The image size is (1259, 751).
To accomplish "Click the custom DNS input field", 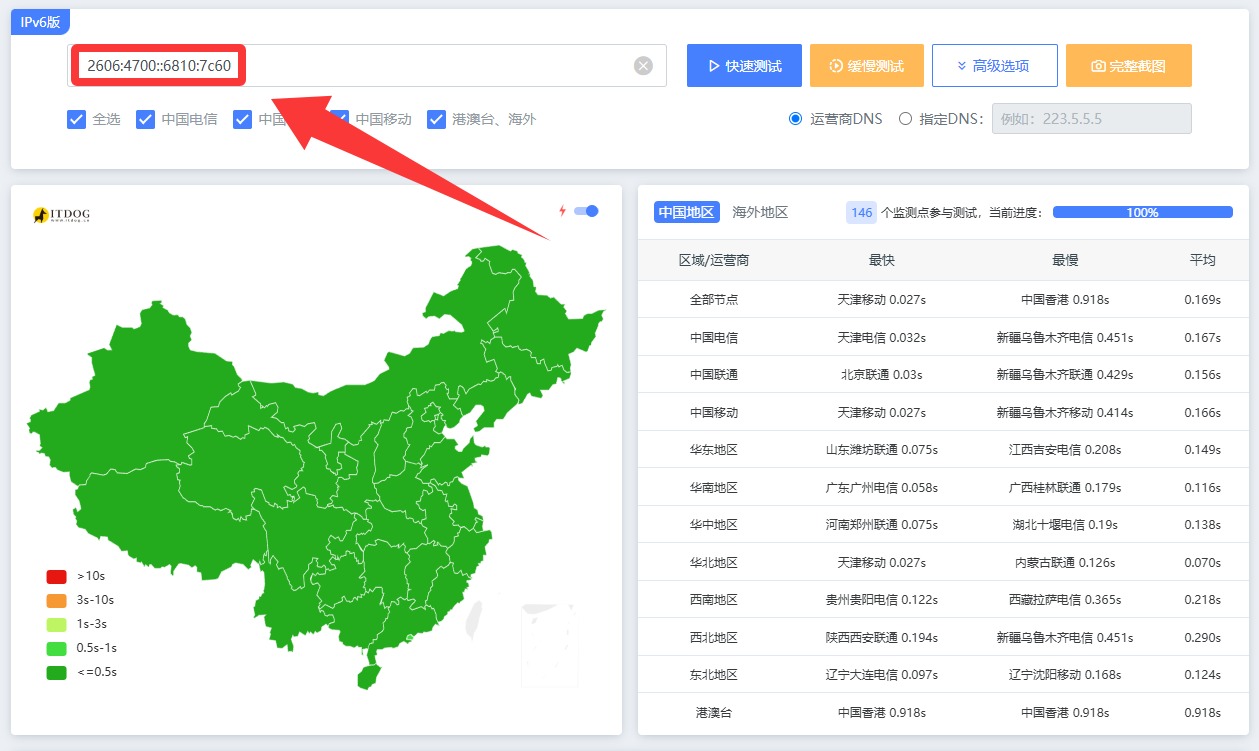I will [1091, 119].
